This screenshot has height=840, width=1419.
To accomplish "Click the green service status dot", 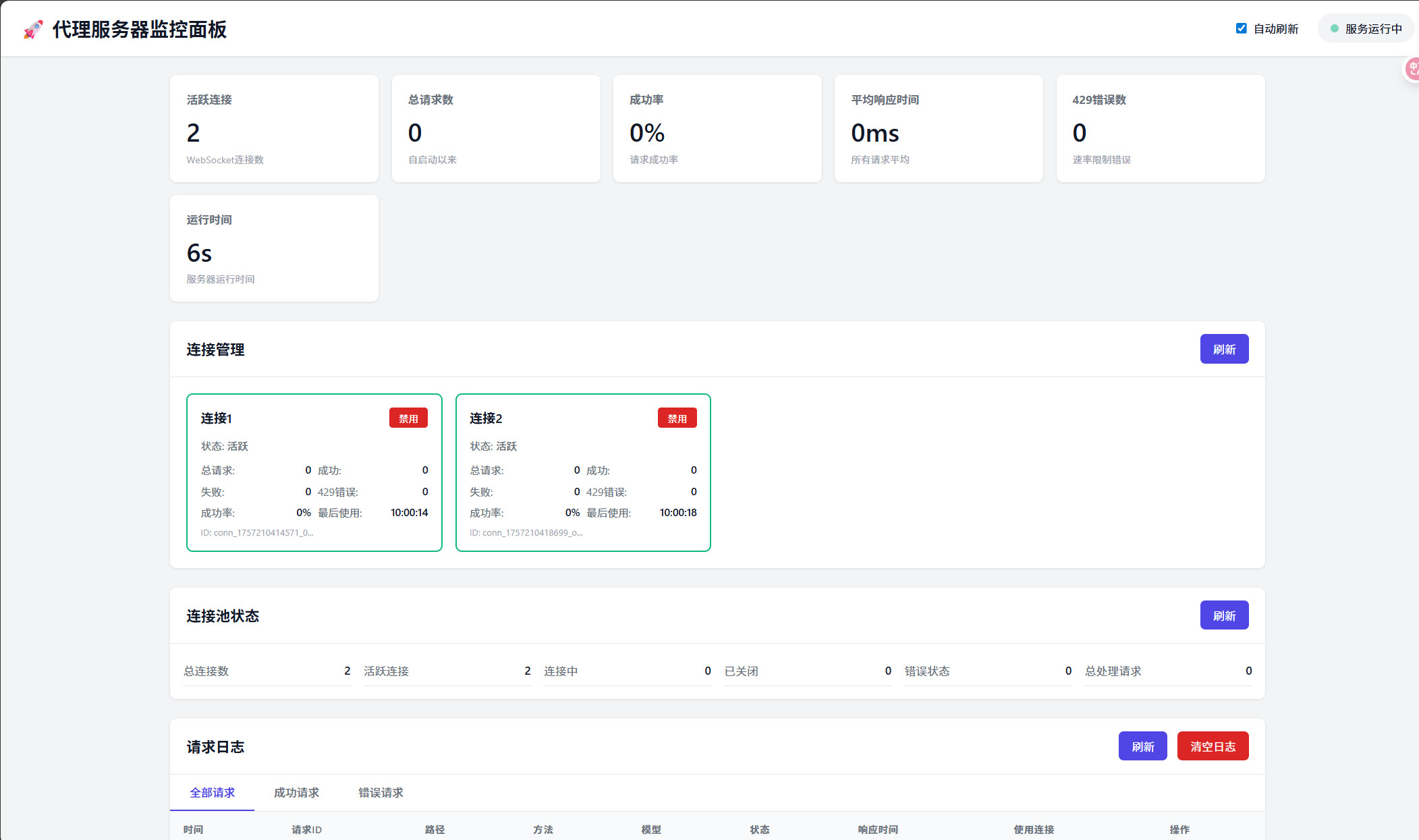I will 1334,28.
